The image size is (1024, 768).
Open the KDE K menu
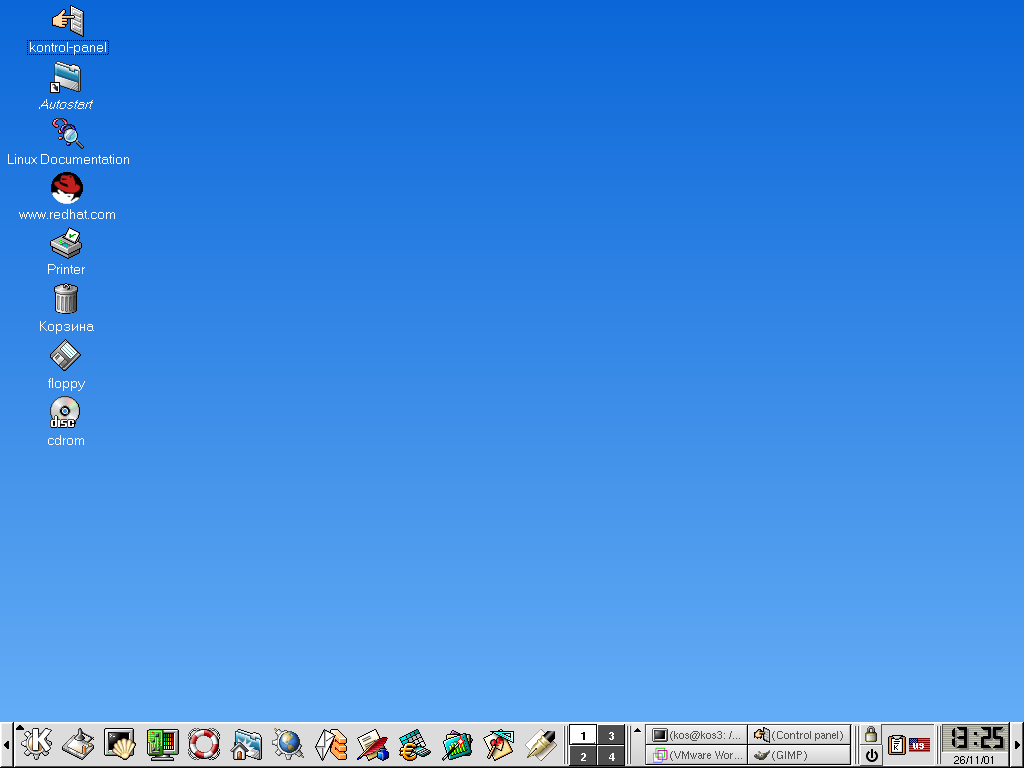[36, 744]
